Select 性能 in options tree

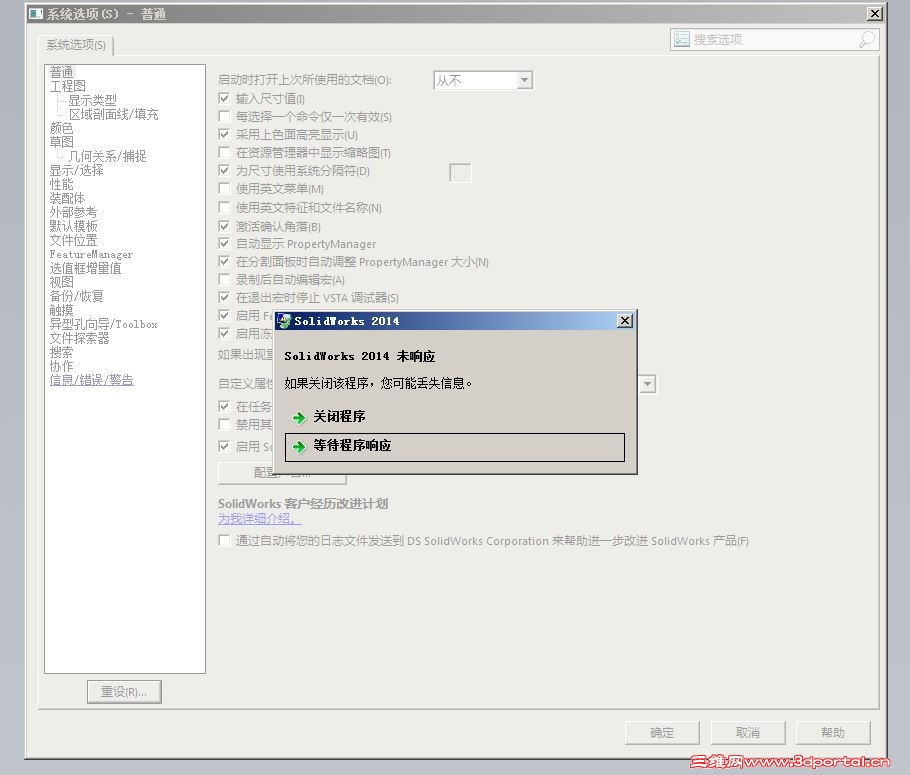point(62,184)
